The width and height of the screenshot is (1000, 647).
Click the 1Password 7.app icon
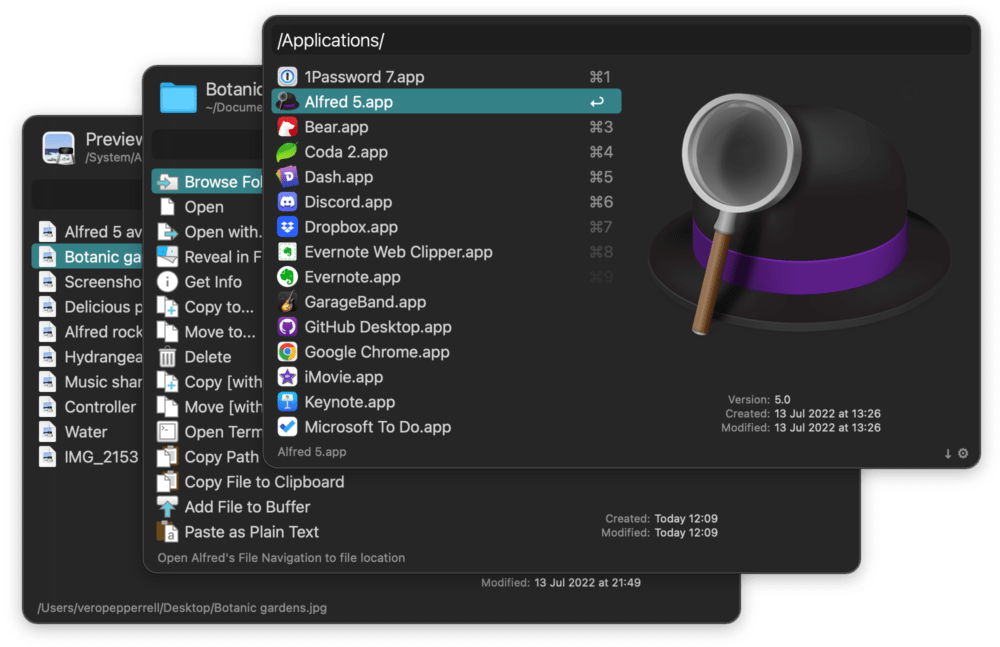[x=288, y=77]
